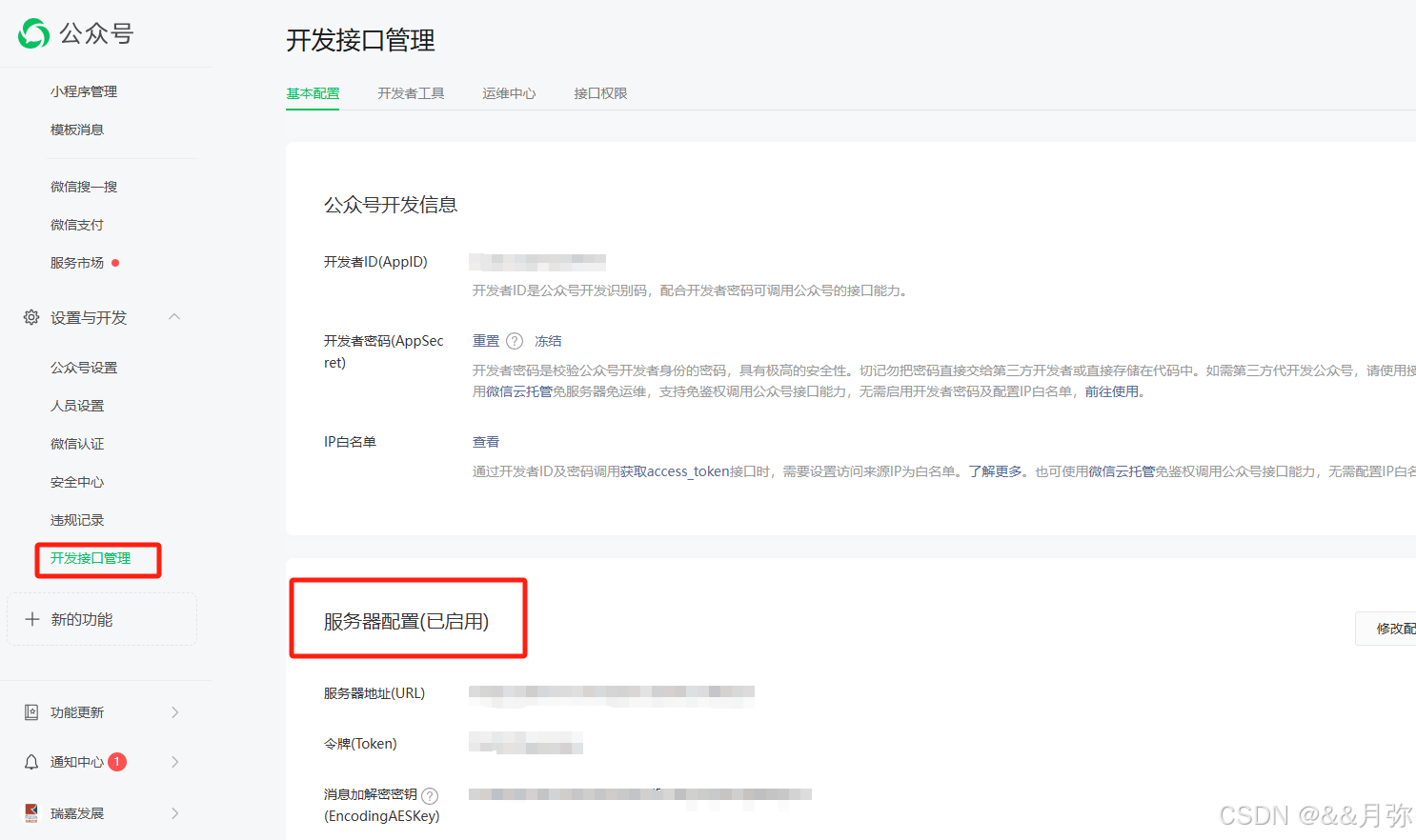Open the 运维中心 tab

pyautogui.click(x=509, y=93)
